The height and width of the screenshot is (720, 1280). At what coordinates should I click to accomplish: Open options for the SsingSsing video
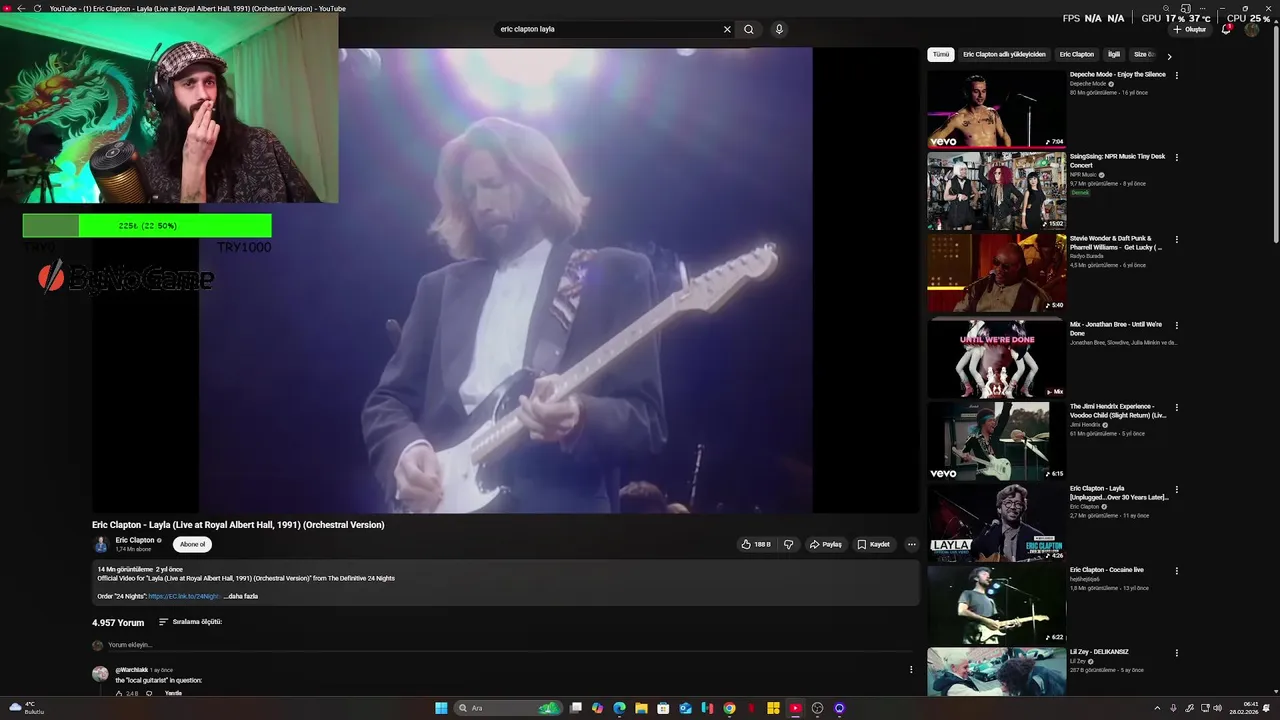[x=1176, y=157]
